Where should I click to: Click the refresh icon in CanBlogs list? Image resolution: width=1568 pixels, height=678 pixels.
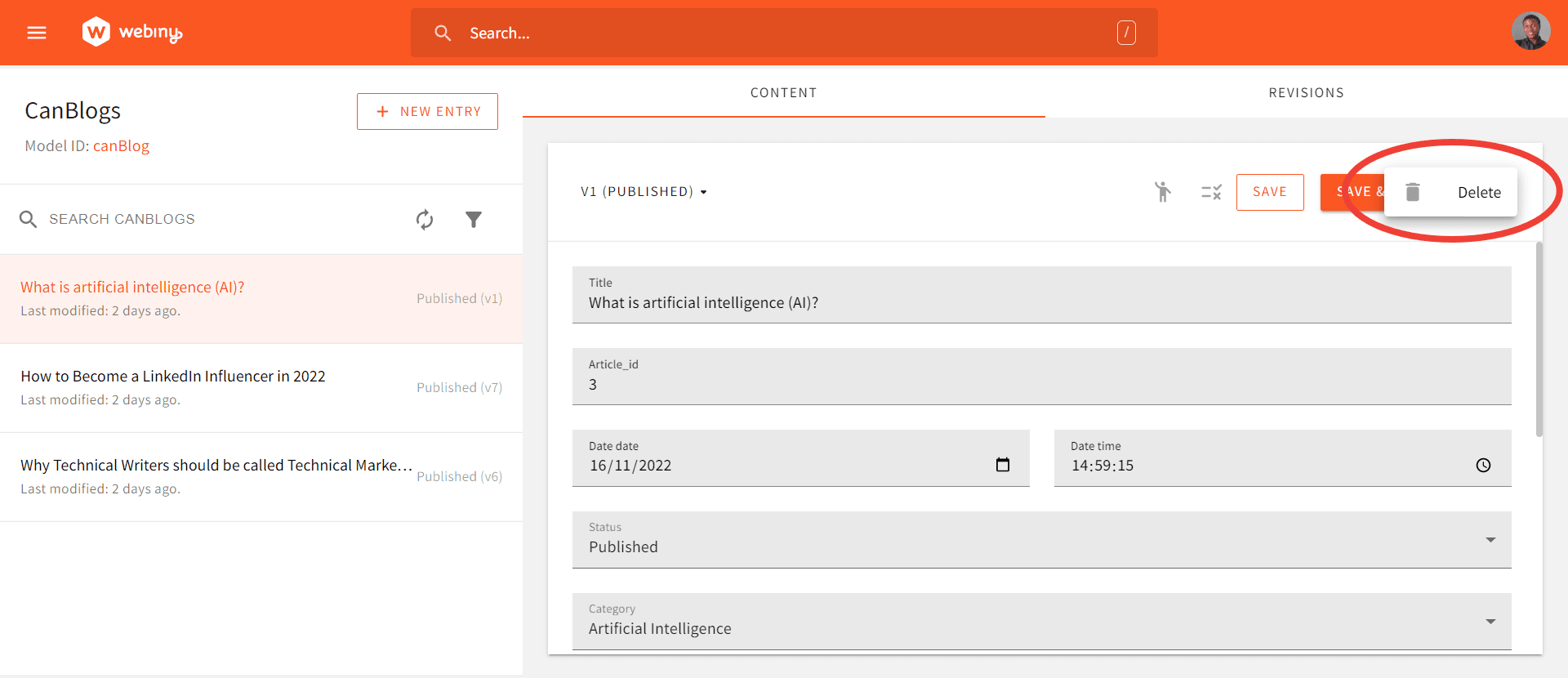(x=425, y=219)
